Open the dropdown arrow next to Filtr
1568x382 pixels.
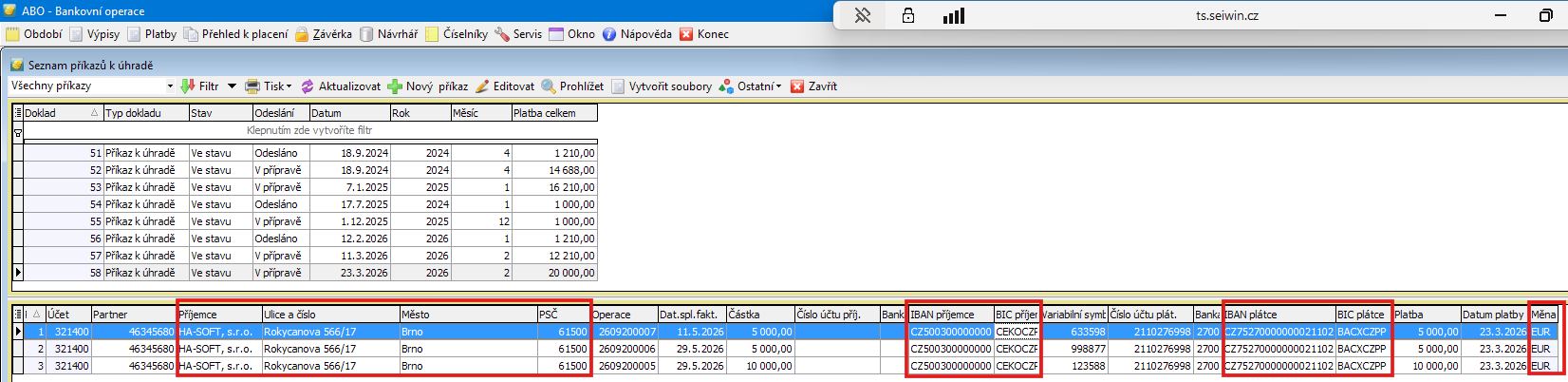[232, 86]
